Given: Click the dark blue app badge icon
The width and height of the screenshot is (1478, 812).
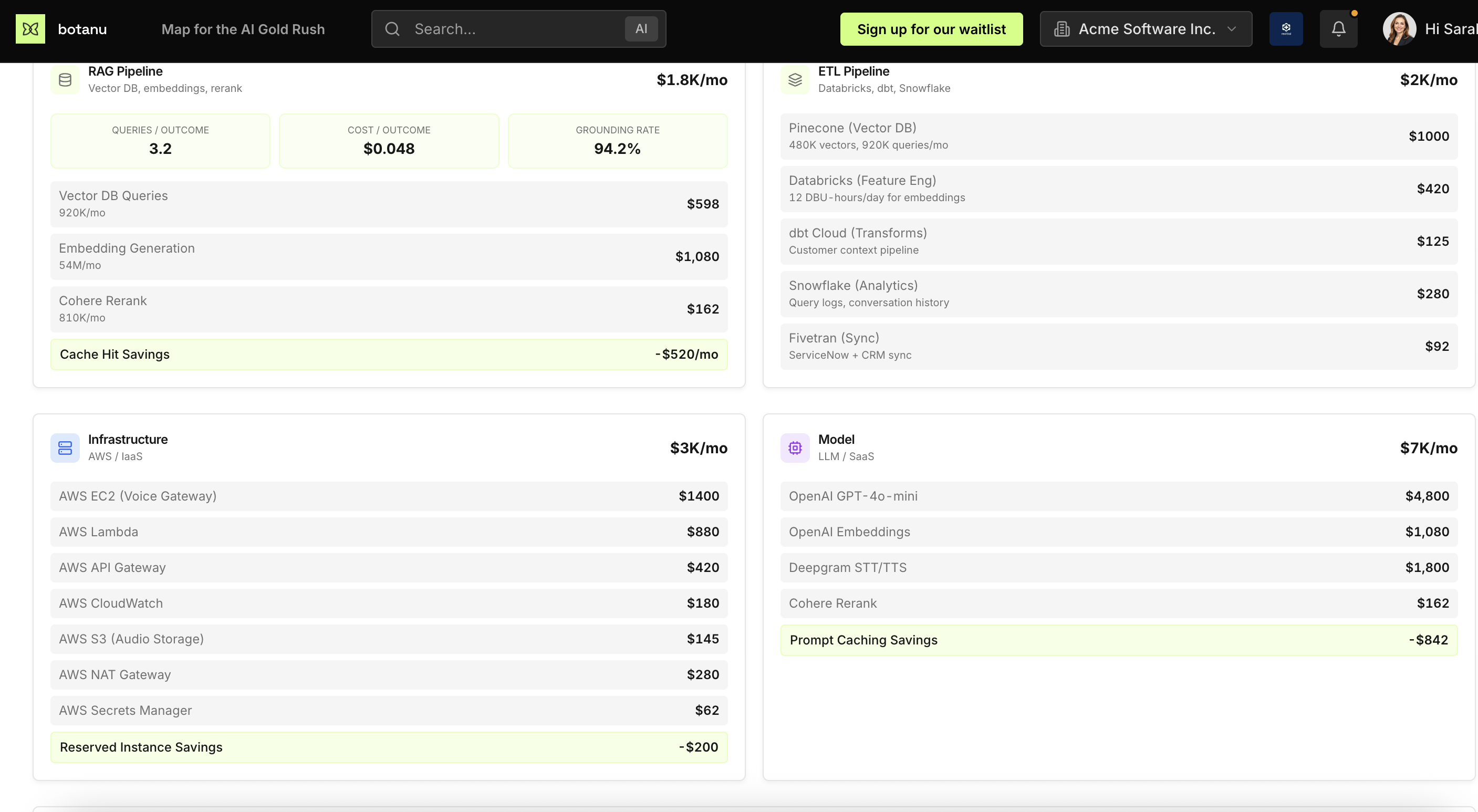Looking at the screenshot, I should click(x=1286, y=29).
